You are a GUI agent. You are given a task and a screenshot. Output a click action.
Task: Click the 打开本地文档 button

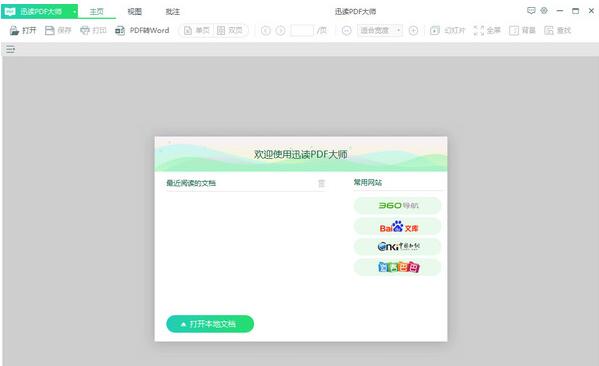[210, 324]
